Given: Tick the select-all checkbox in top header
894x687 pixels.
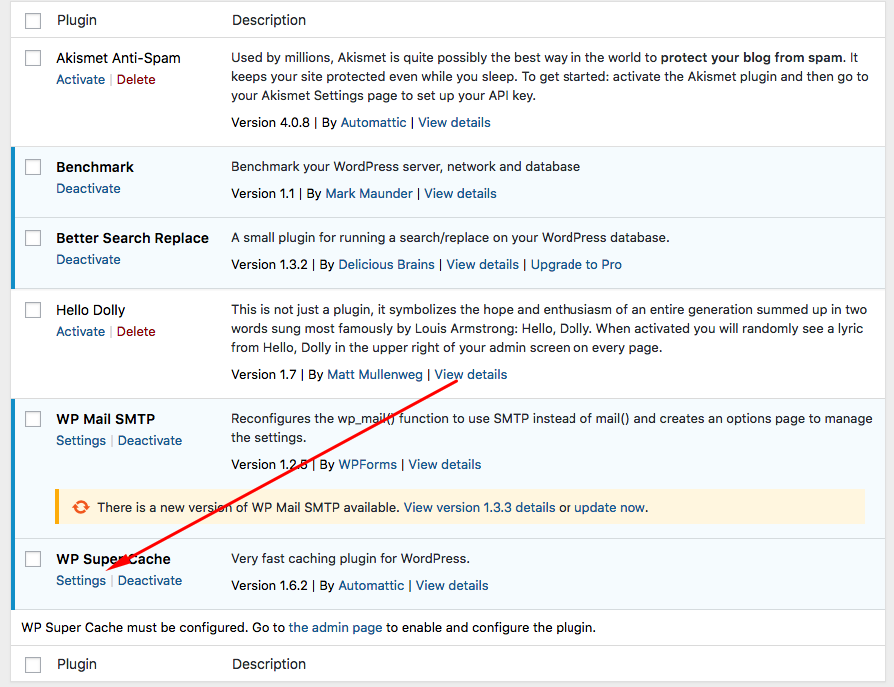Looking at the screenshot, I should 33,21.
